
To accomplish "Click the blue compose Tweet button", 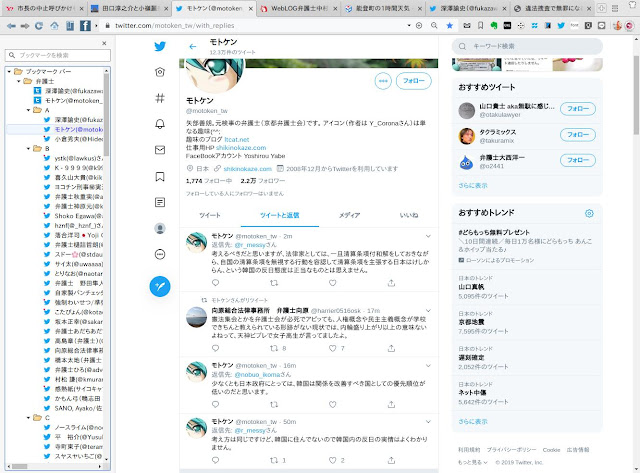I will 160,286.
